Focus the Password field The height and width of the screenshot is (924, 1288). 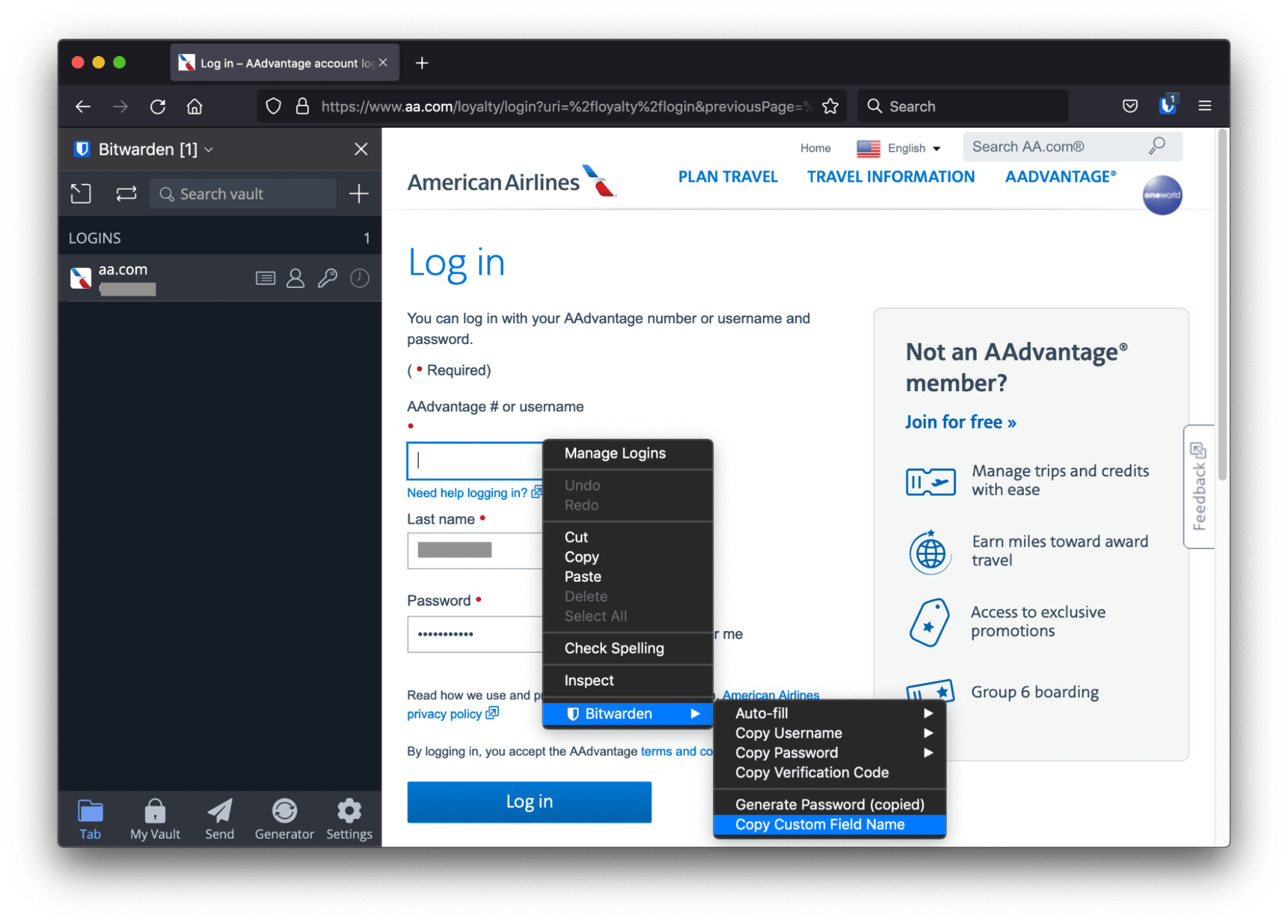pyautogui.click(x=476, y=634)
